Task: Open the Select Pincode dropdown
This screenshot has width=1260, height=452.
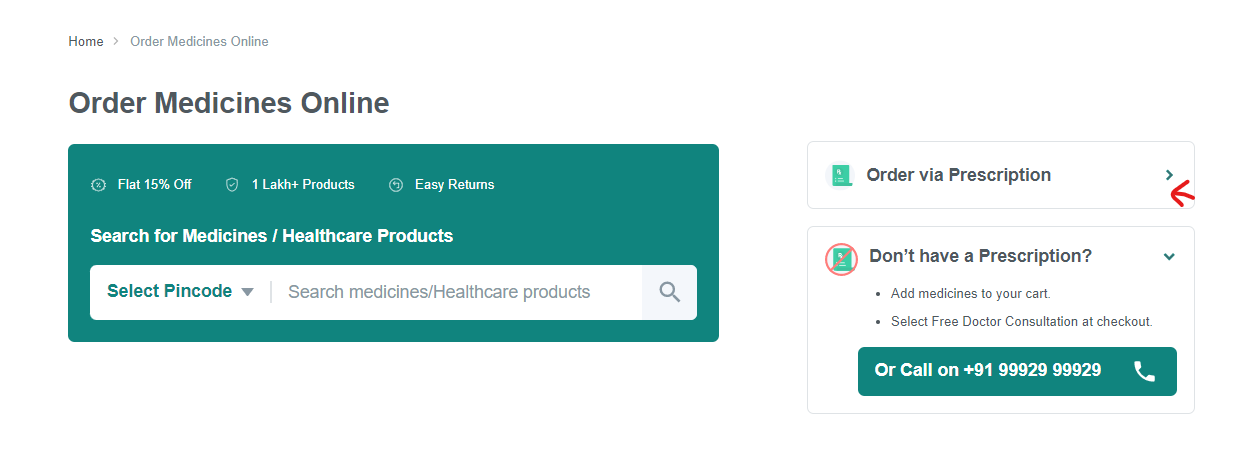Action: click(x=170, y=292)
